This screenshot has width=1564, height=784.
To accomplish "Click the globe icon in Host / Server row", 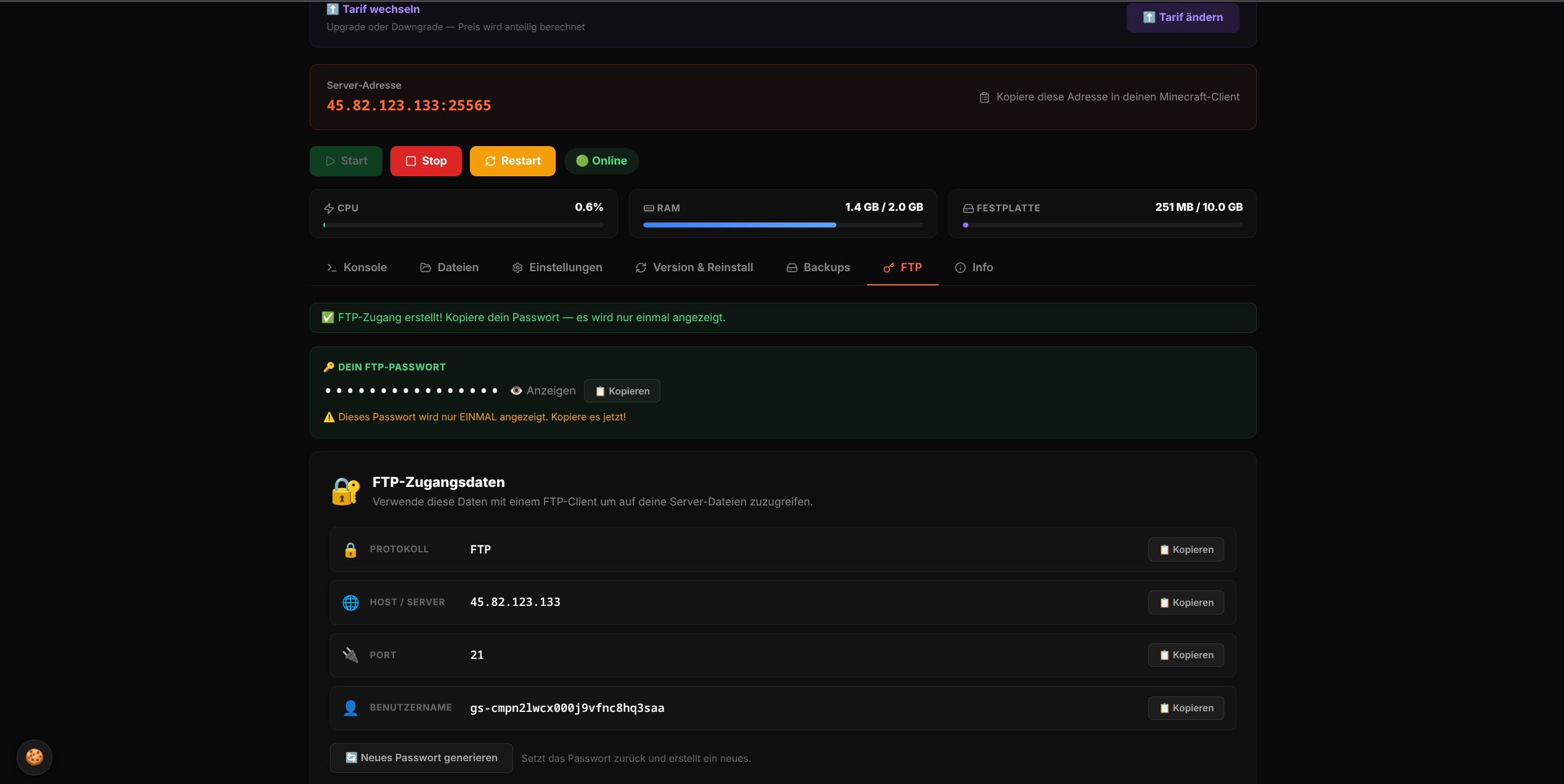I will 350,603.
